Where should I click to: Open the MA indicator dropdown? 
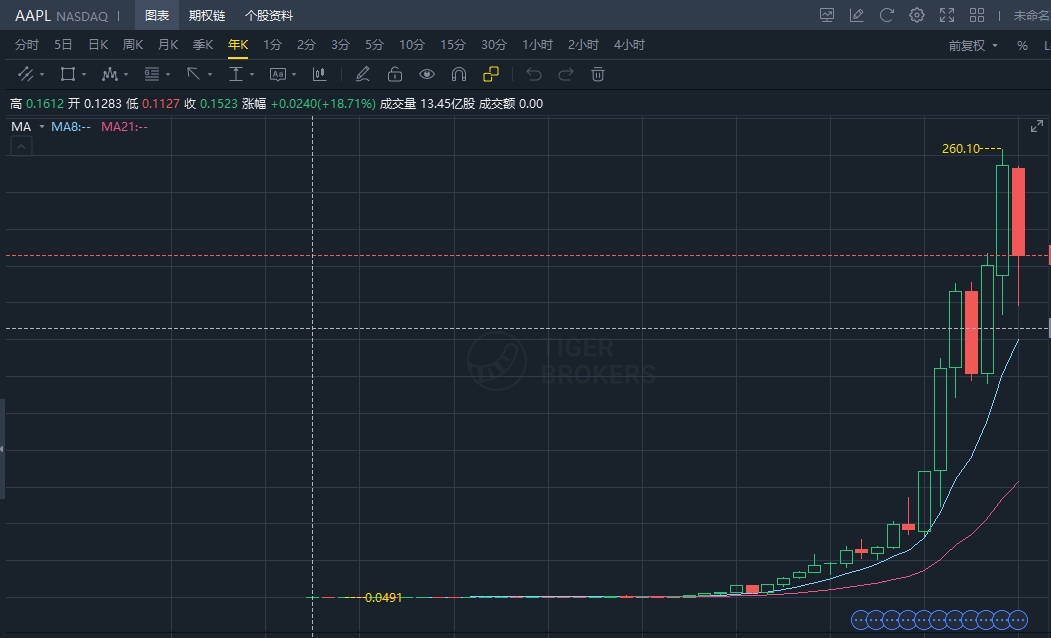point(42,127)
